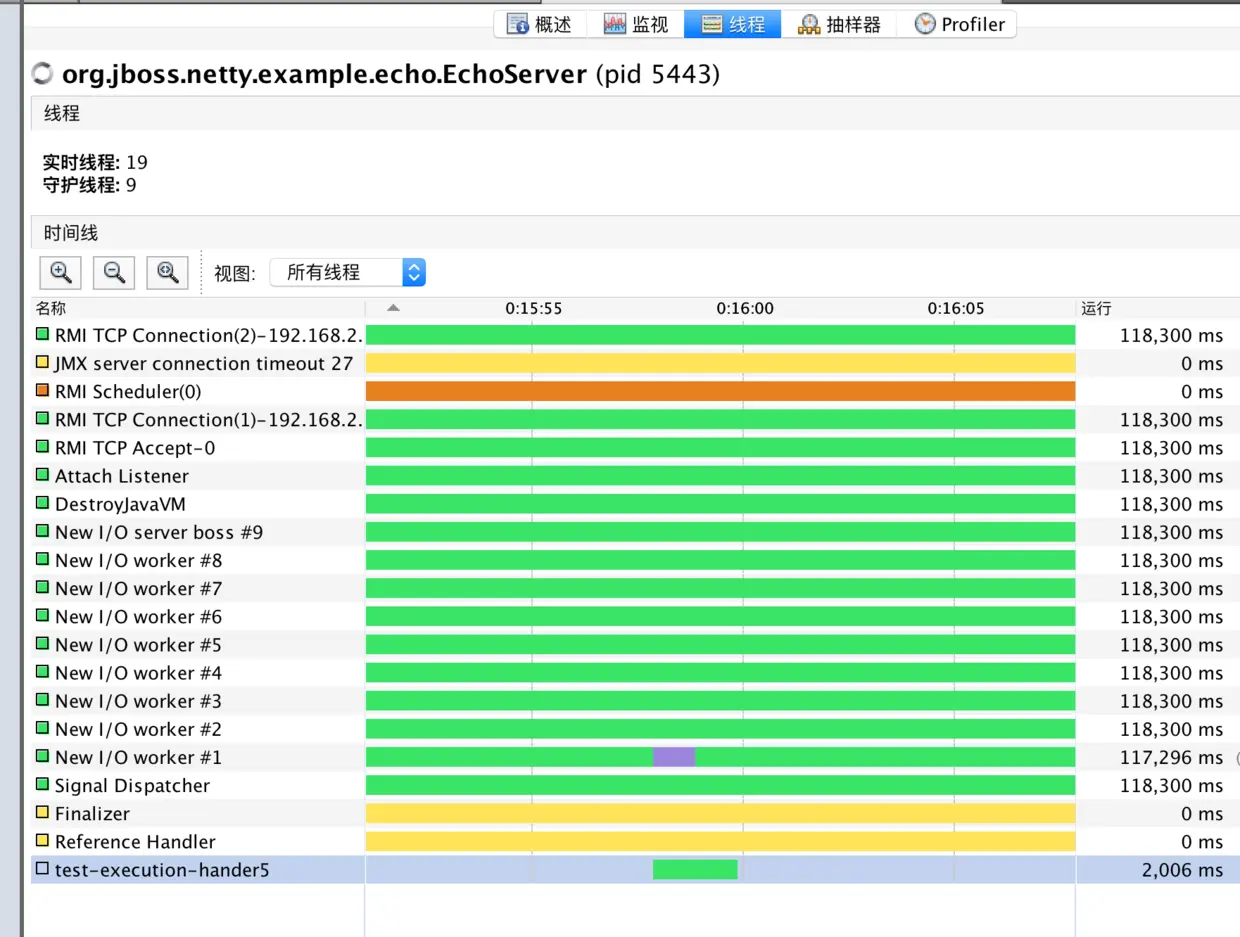Image resolution: width=1240 pixels, height=937 pixels.
Task: Click the yellow status icon beside Reference Handler
Action: click(42, 841)
